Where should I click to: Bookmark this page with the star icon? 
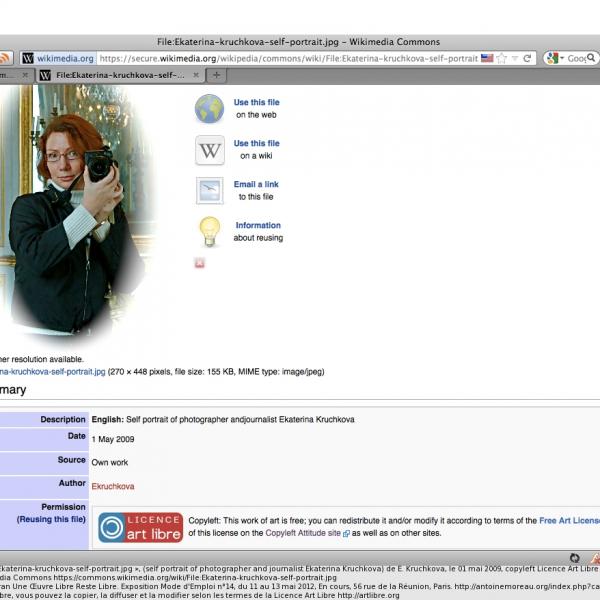point(501,58)
